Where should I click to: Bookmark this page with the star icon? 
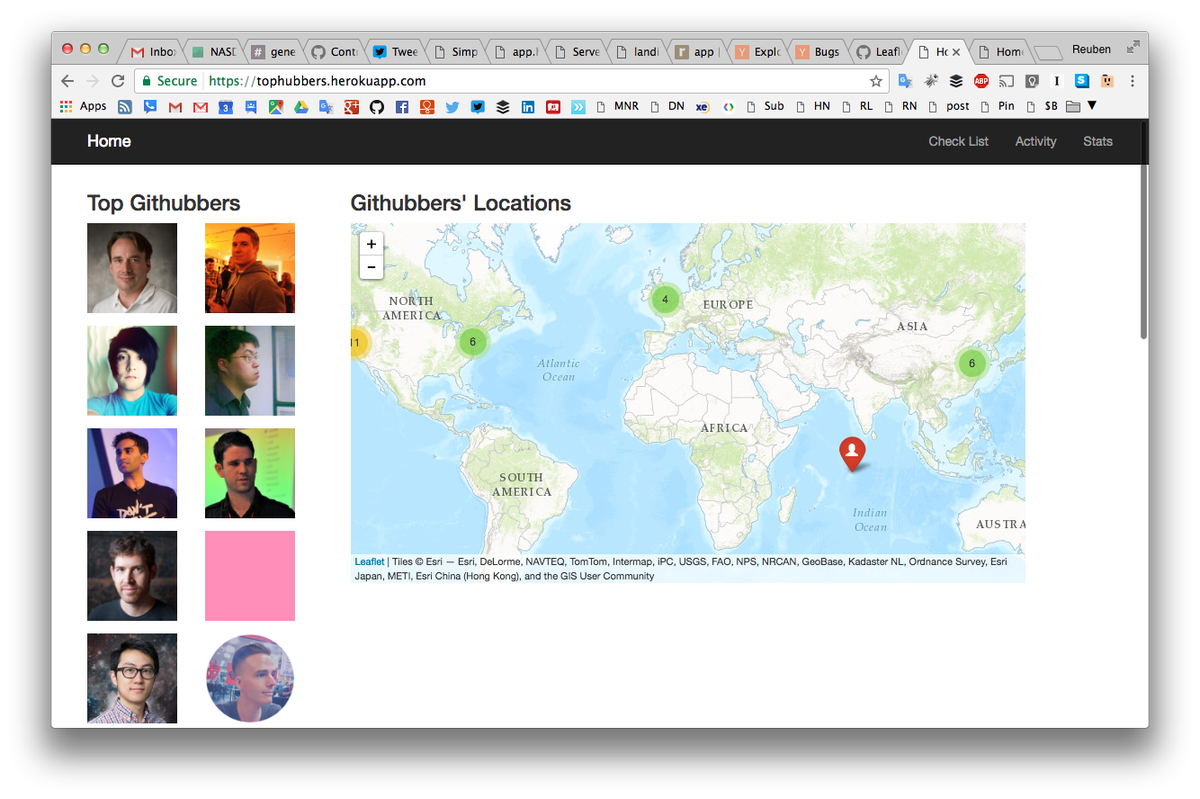coord(876,81)
